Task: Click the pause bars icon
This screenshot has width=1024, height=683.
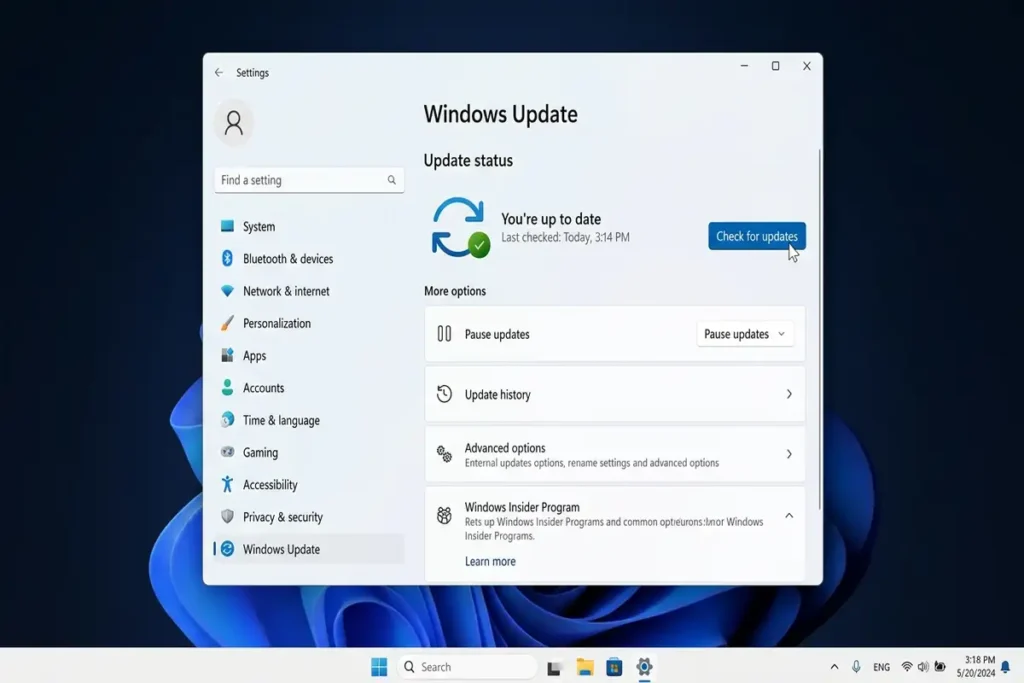Action: (x=444, y=334)
